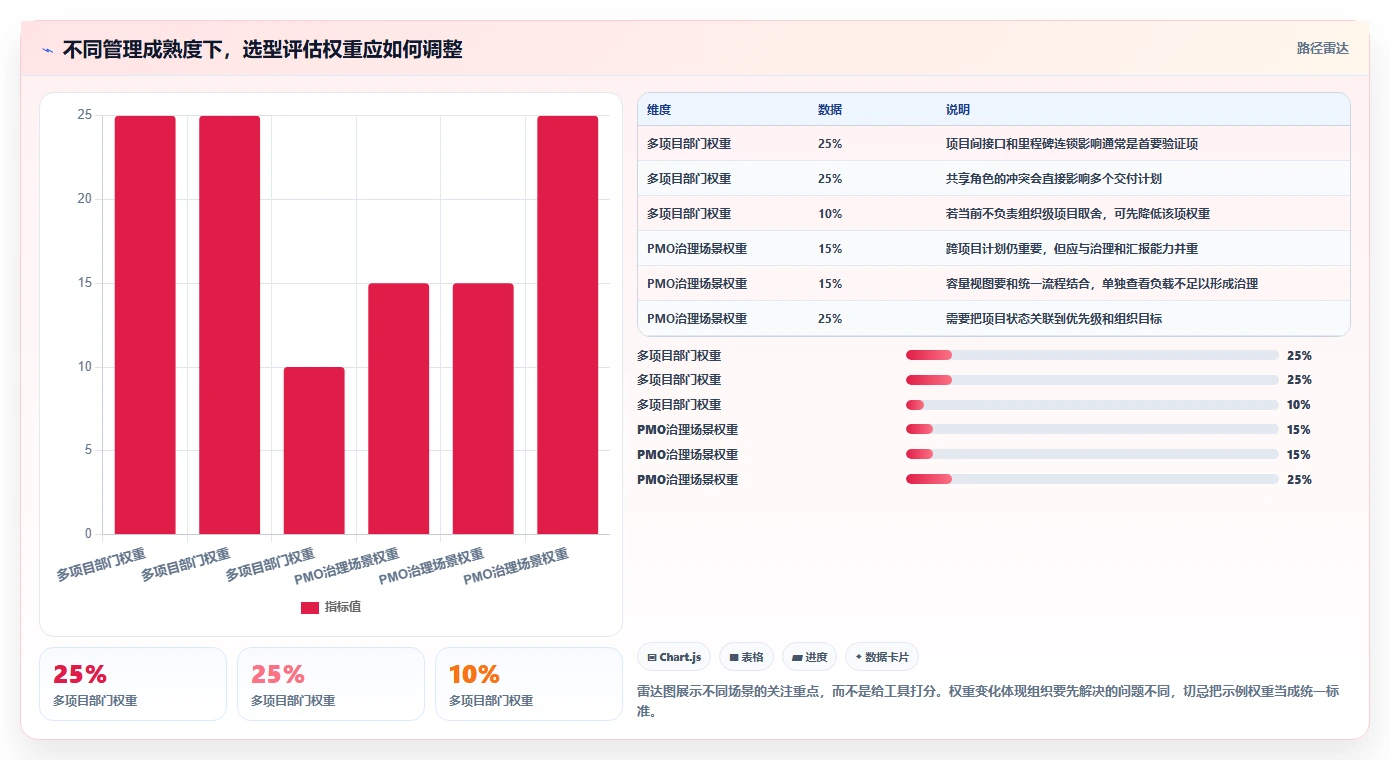The image size is (1390, 760).
Task: Click the 维度 column header
Action: tap(659, 110)
